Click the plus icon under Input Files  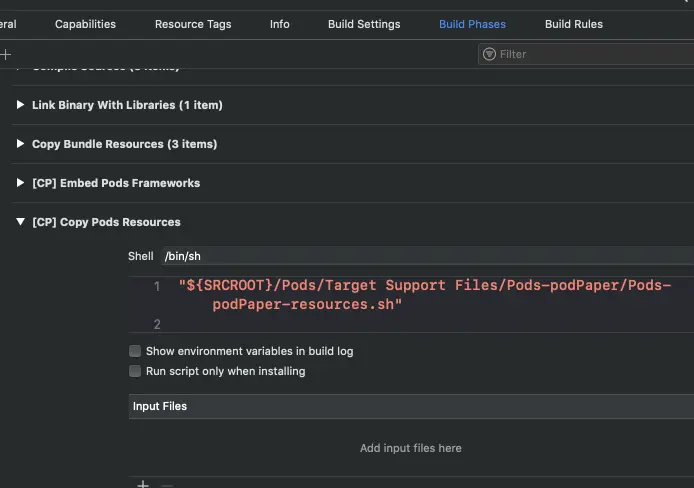click(x=143, y=484)
